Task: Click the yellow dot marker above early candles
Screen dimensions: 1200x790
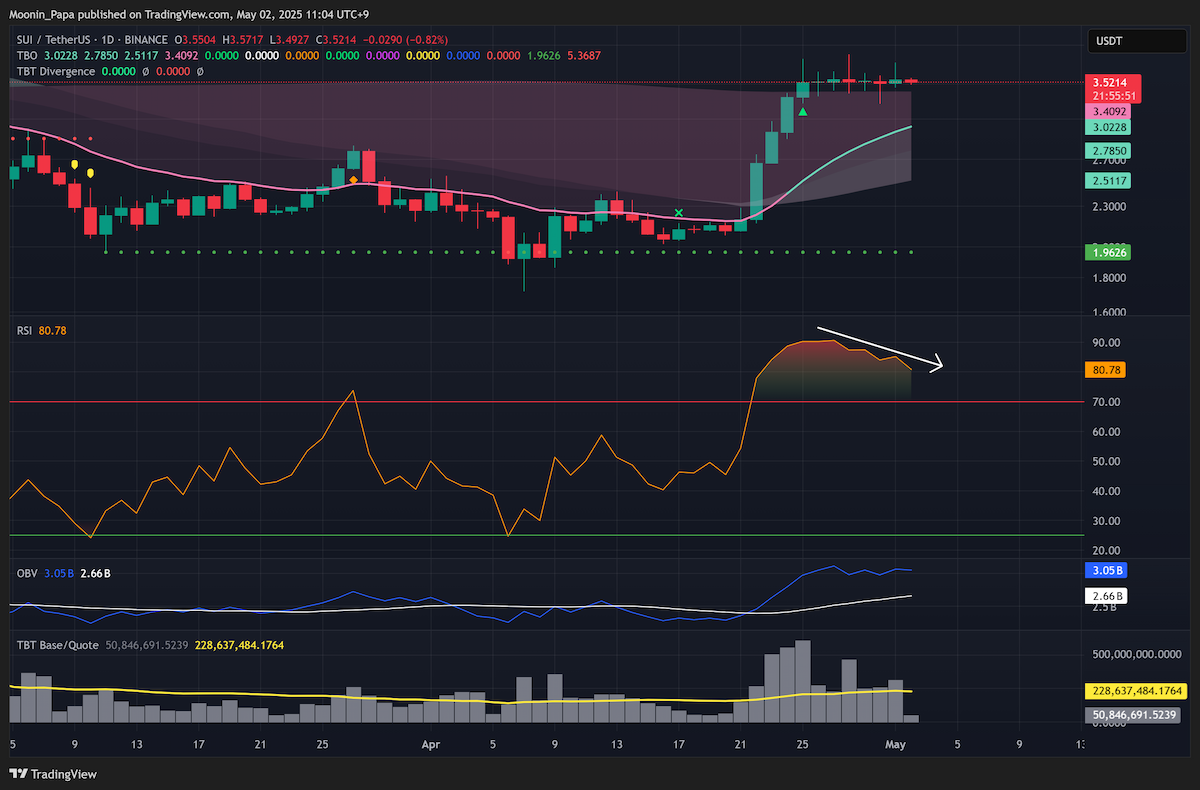Action: click(91, 173)
